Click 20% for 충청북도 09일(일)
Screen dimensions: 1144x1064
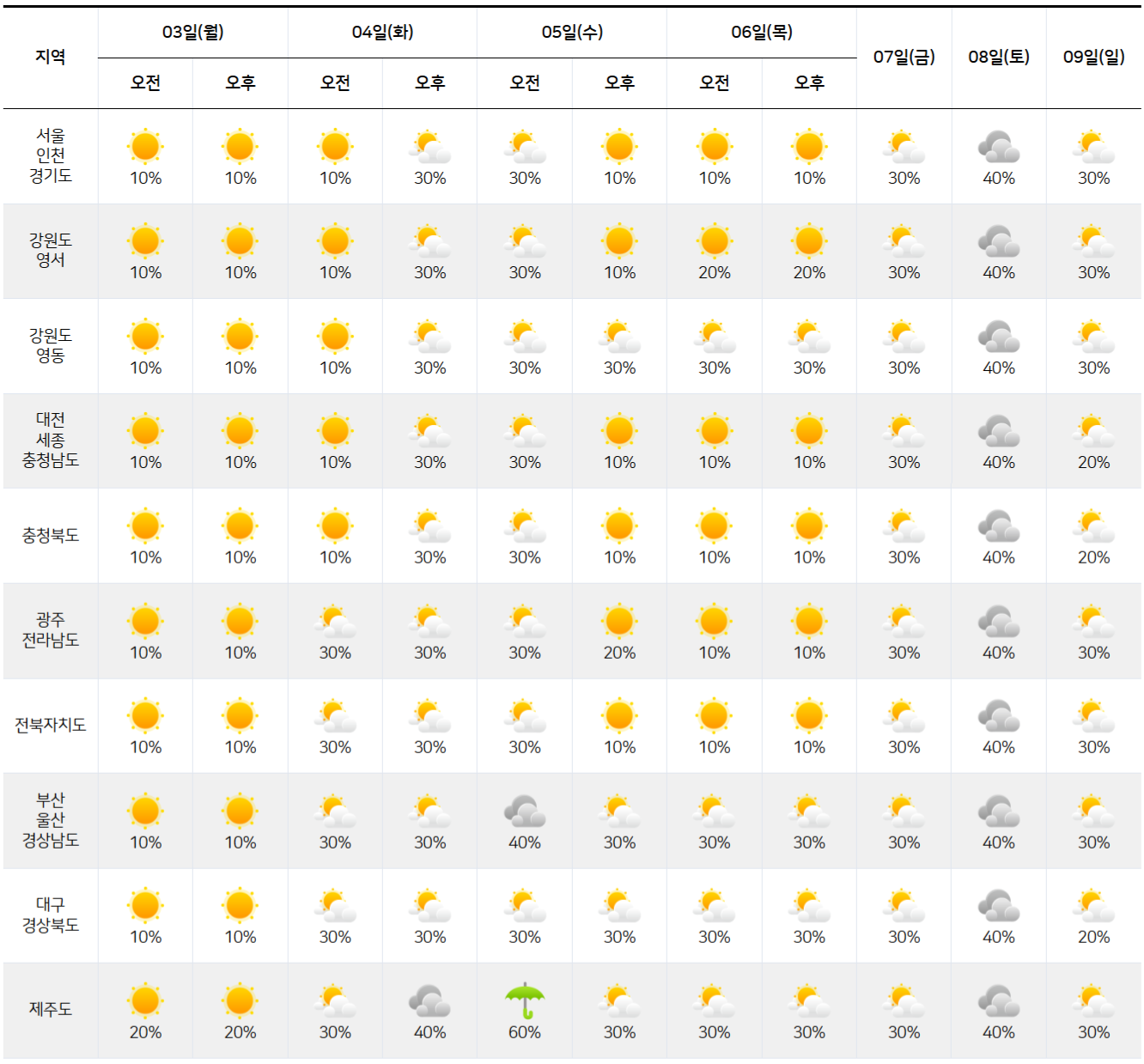tap(1093, 557)
